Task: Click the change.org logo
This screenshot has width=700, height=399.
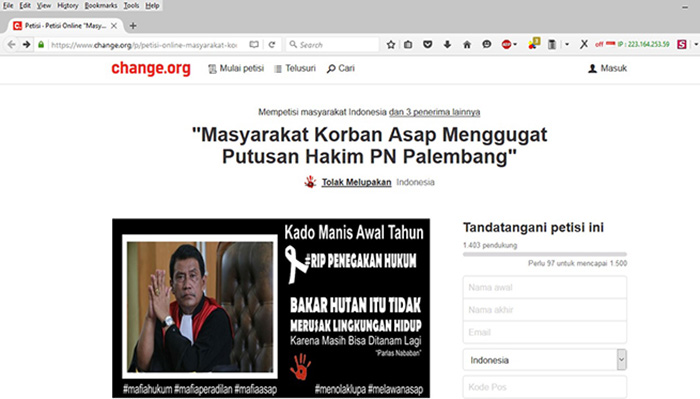Action: click(x=151, y=68)
